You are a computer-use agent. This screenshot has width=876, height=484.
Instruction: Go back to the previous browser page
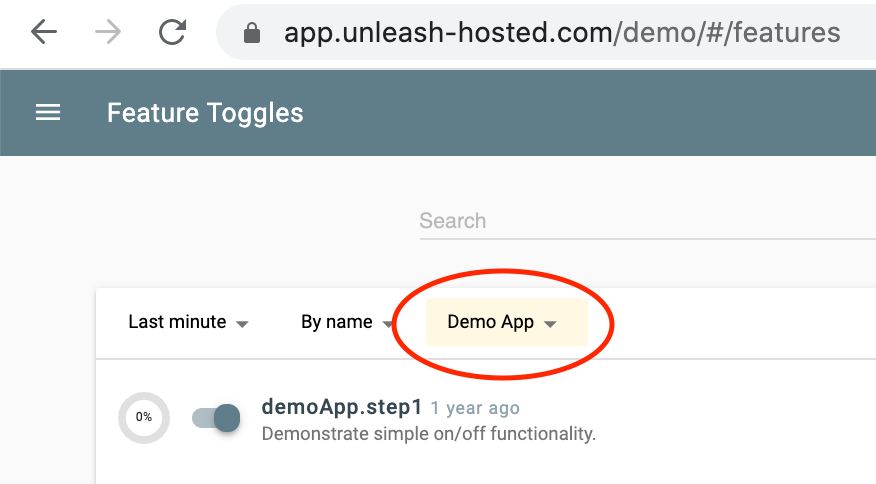point(44,33)
